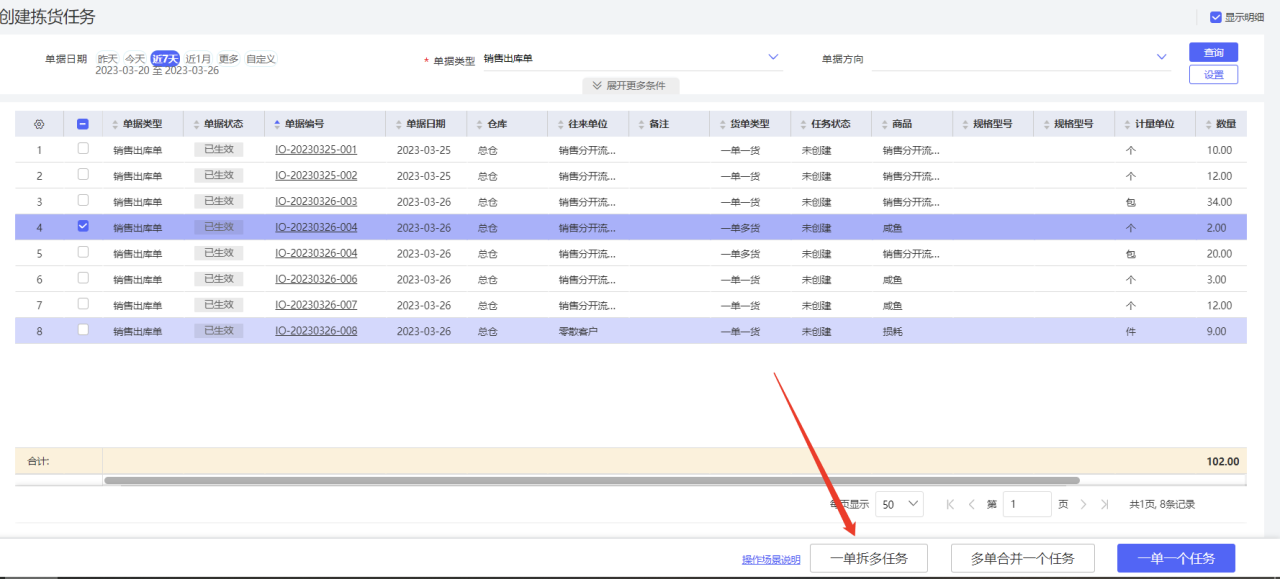The height and width of the screenshot is (579, 1280).
Task: Click the 仓库 column header
Action: (x=506, y=124)
